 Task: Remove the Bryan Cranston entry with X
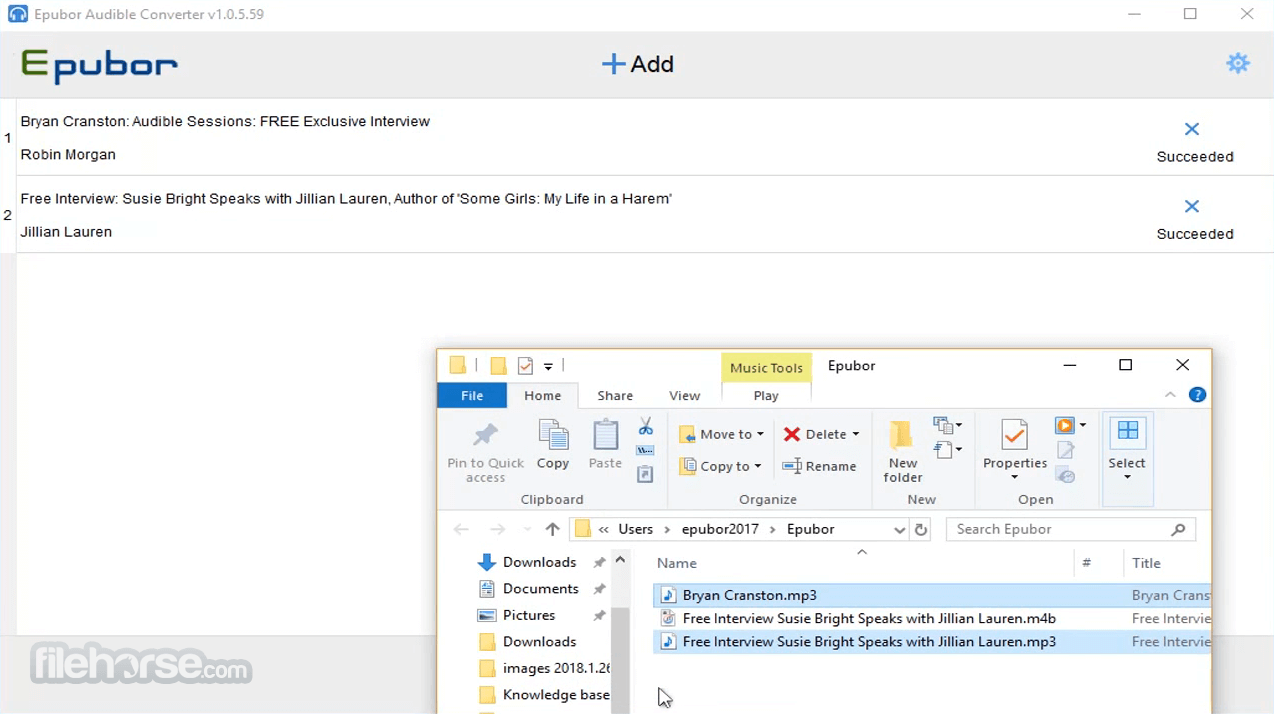[x=1192, y=129]
